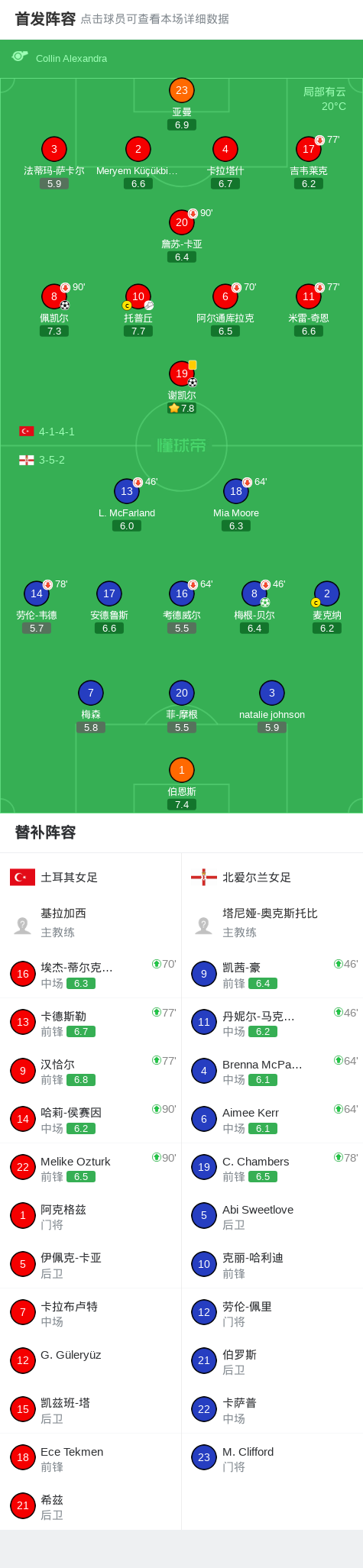
Task: Click Turkey flag next to 4-1-4-1
Action: pyautogui.click(x=27, y=432)
